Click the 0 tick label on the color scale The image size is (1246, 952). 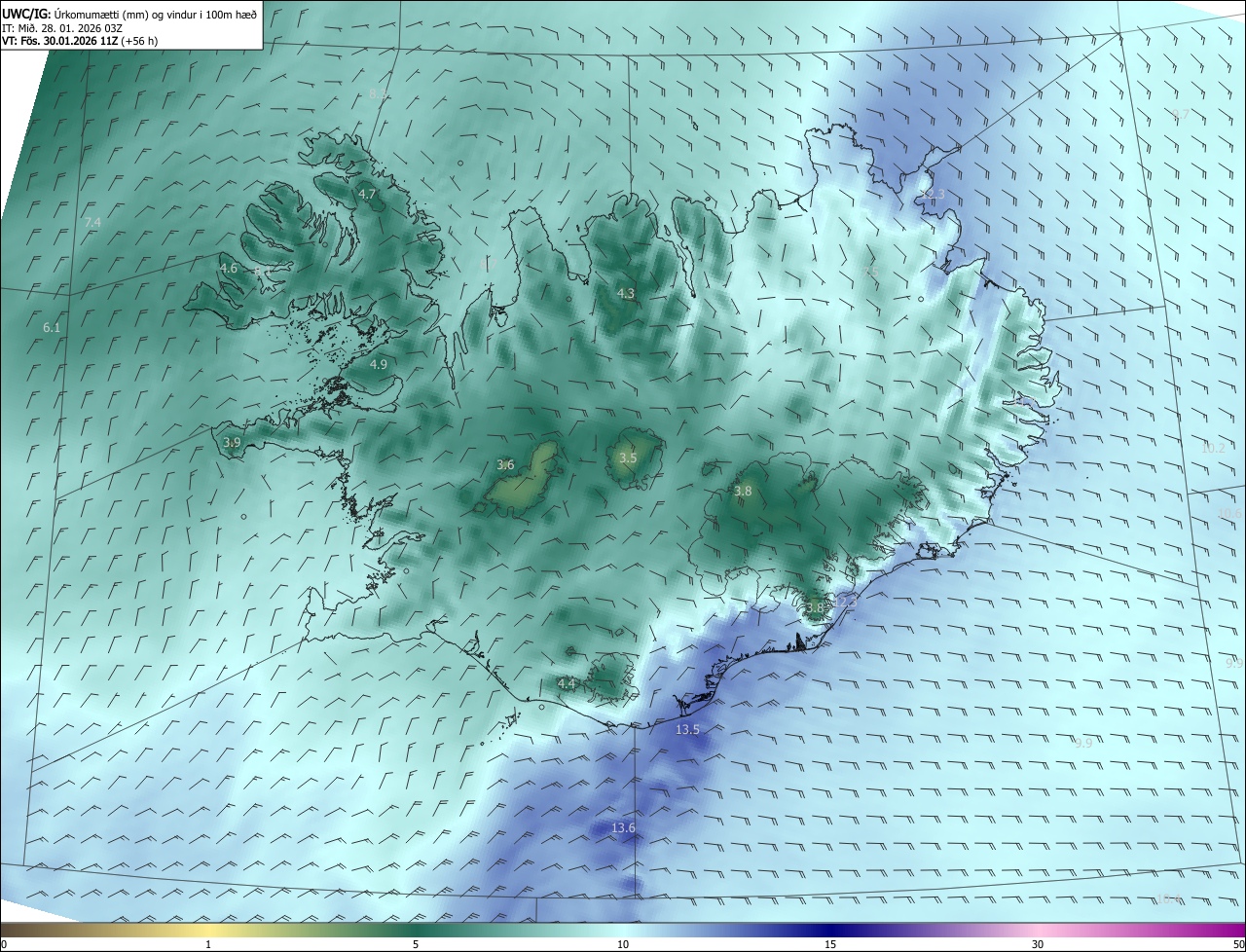coord(4,944)
